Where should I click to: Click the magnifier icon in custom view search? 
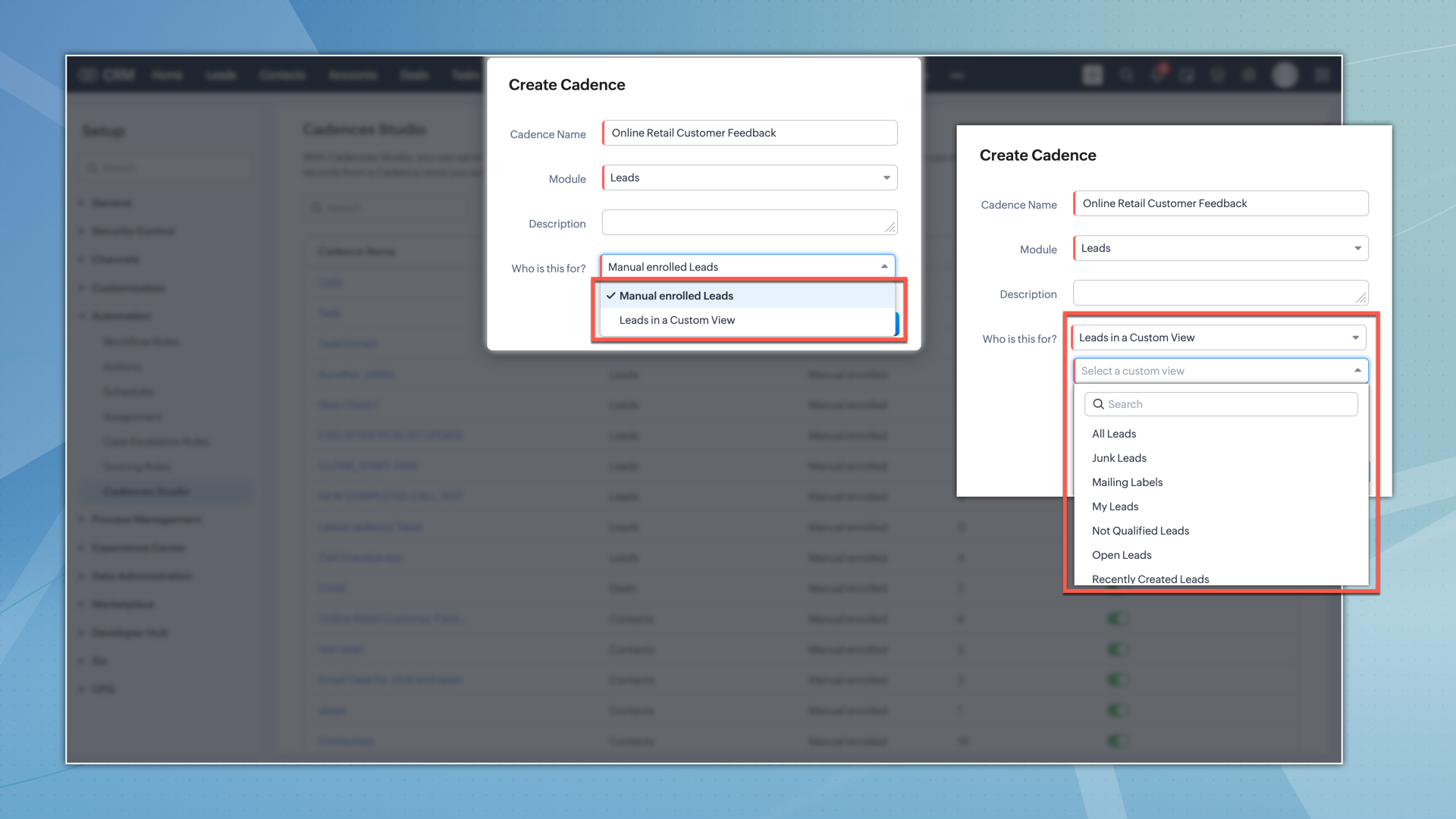click(1098, 404)
